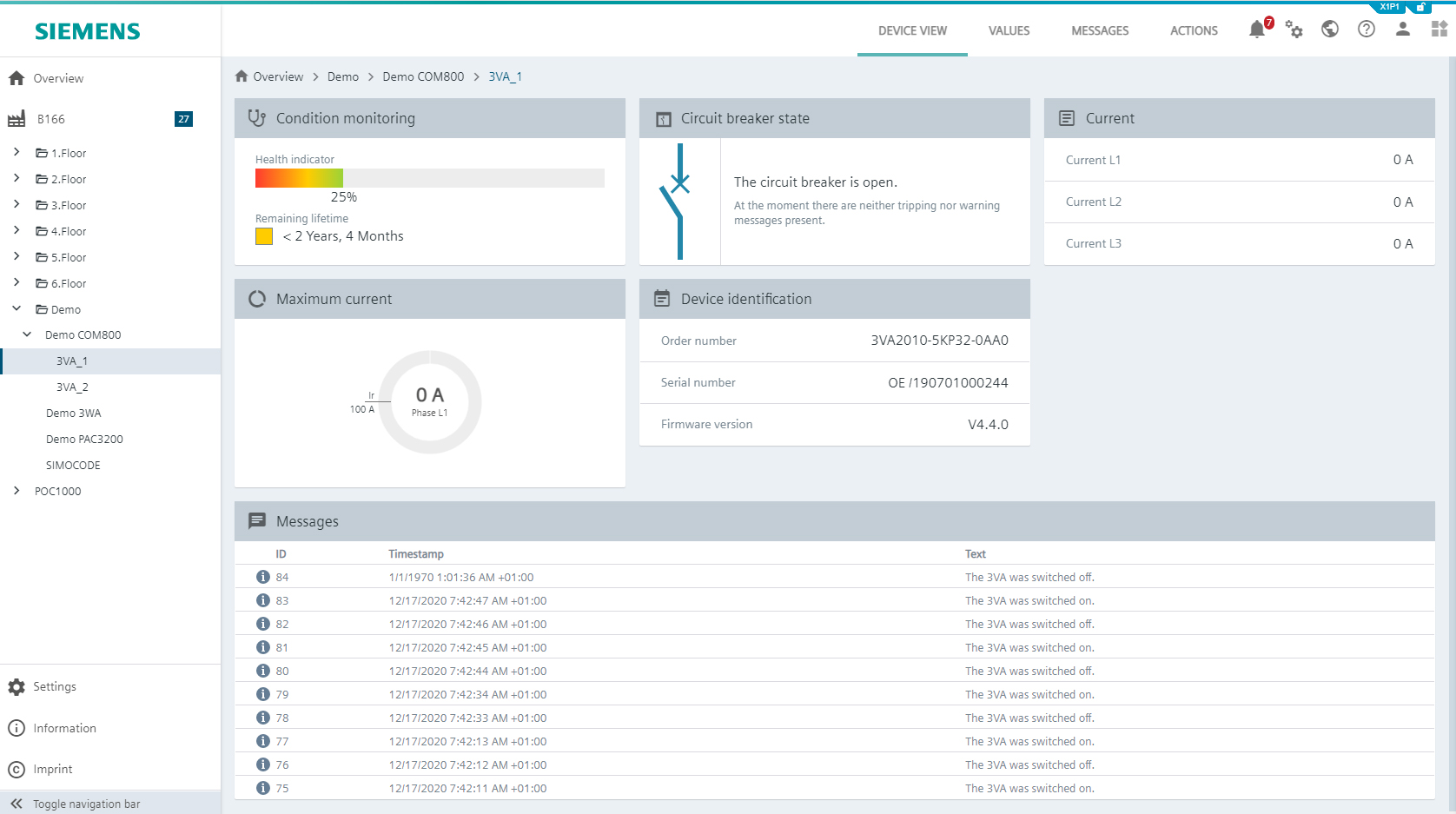Expand the 1.Floor tree node

(17, 152)
